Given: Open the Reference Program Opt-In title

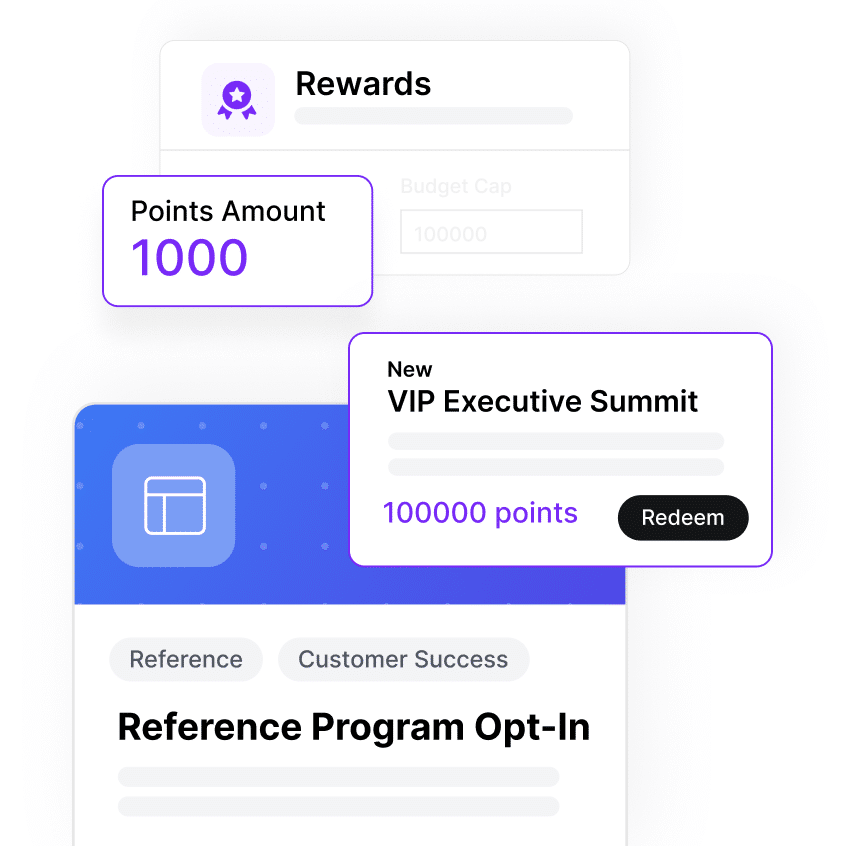Looking at the screenshot, I should coord(353,727).
